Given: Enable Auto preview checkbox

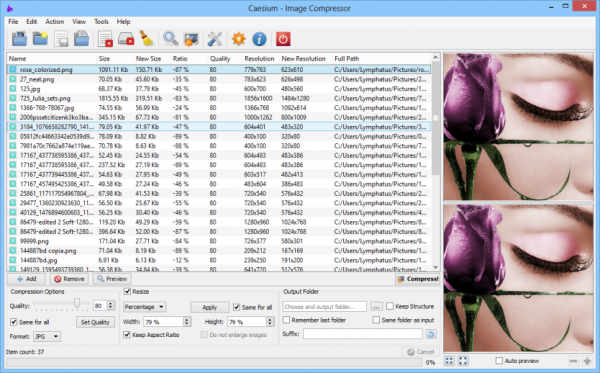Looking at the screenshot, I should (x=499, y=360).
